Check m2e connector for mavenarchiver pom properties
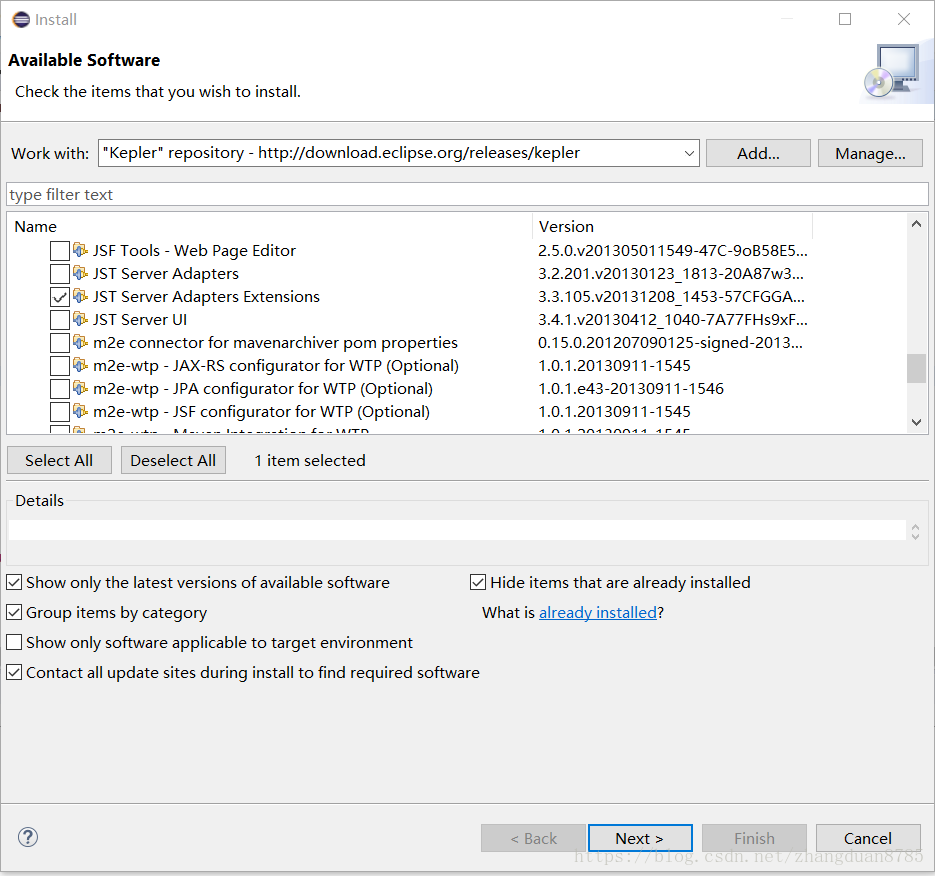 point(60,343)
